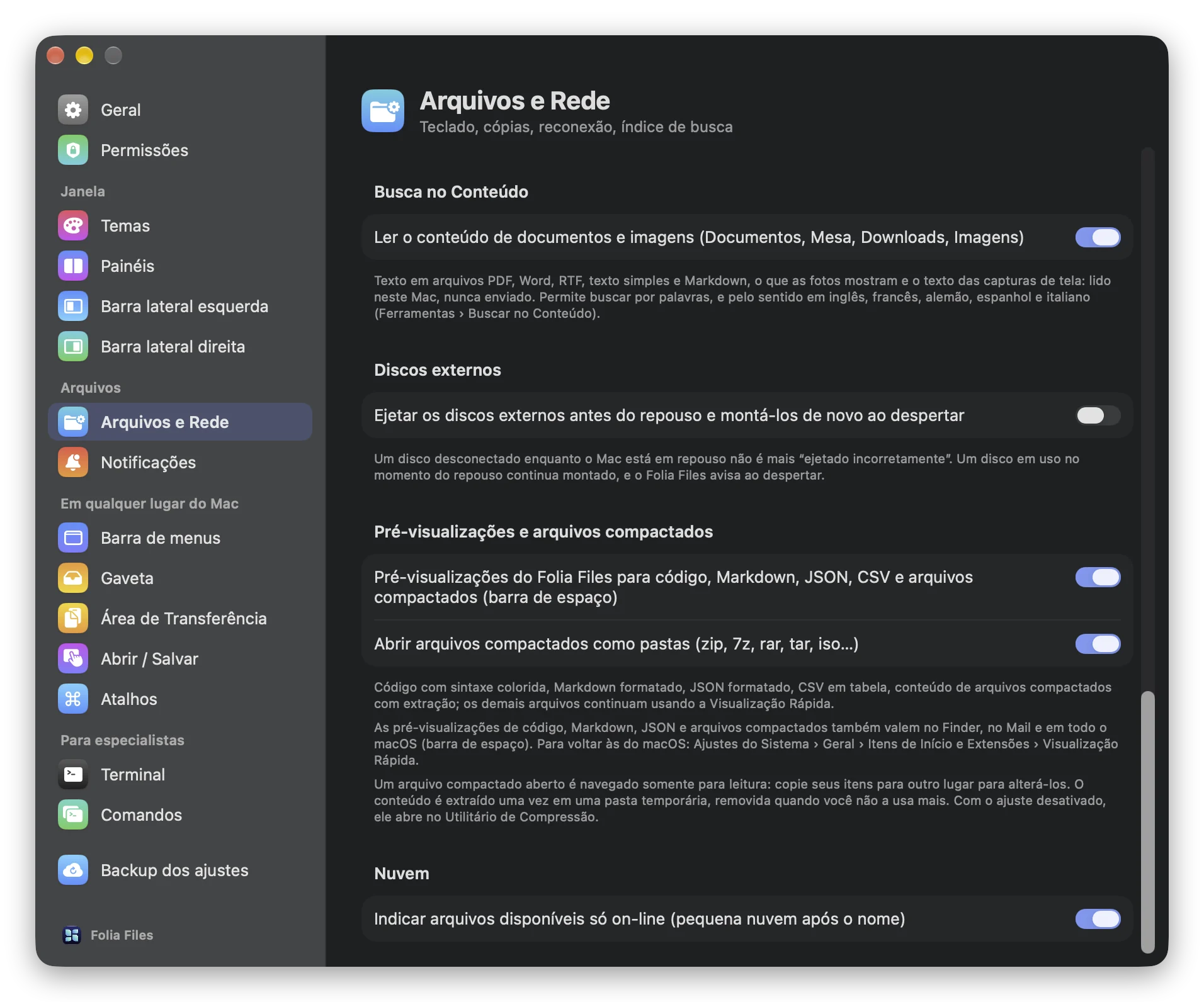
Task: Click the Atalhos sidebar label
Action: (x=129, y=699)
